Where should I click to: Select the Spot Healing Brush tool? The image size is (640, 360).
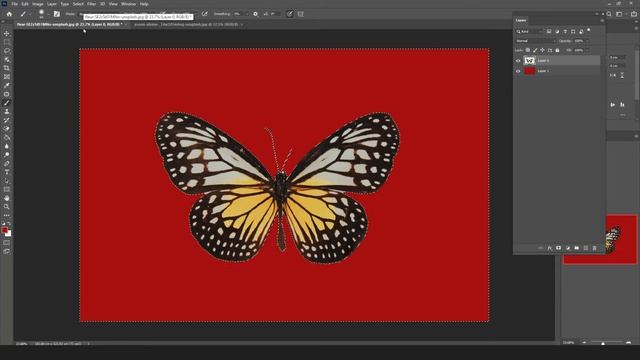[7, 94]
